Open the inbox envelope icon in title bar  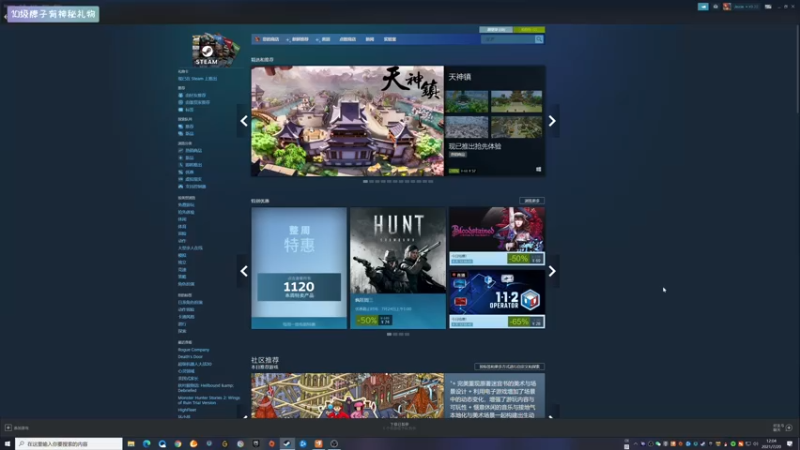pos(715,7)
